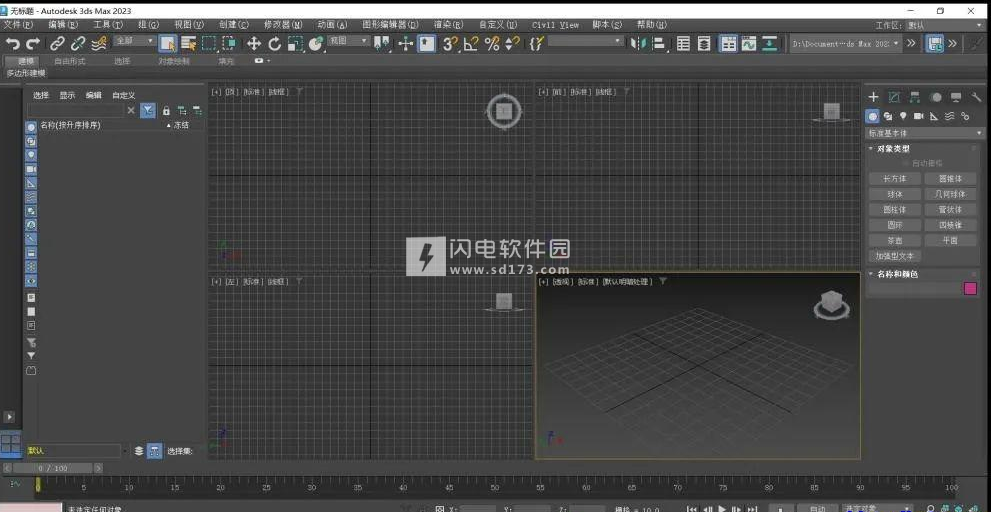This screenshot has height=512, width=991.
Task: Toggle Percent Snap in toolbar
Action: [x=492, y=43]
